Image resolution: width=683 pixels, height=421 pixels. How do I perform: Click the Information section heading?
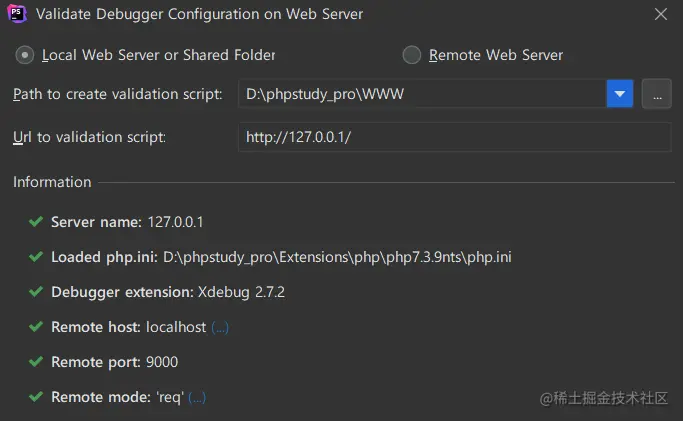point(52,182)
